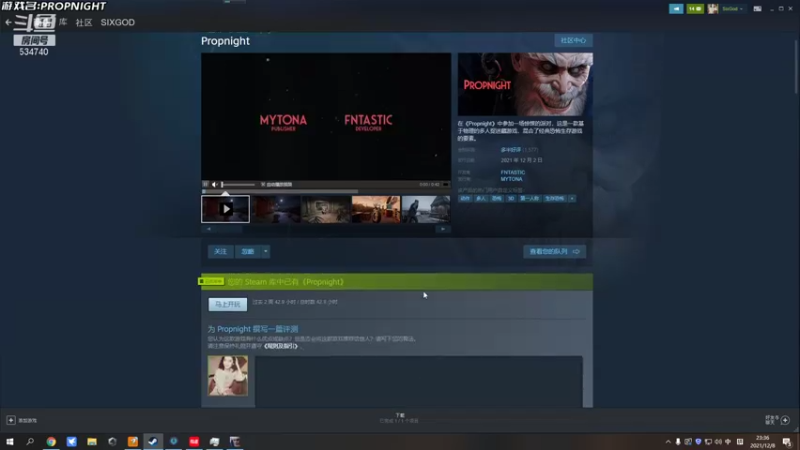Image resolution: width=800 pixels, height=450 pixels.
Task: Toggle the autoplay videos checkbox
Action: pos(263,184)
